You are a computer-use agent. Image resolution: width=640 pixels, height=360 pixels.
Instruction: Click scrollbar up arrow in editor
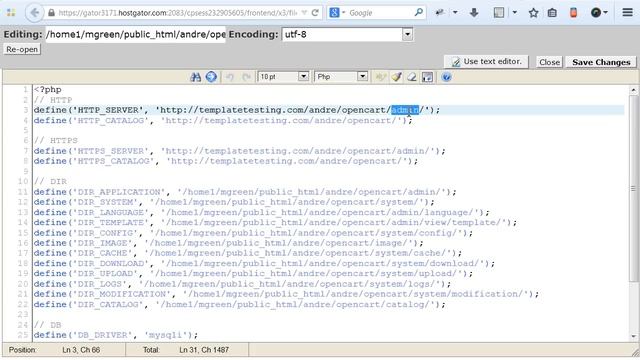(x=633, y=90)
